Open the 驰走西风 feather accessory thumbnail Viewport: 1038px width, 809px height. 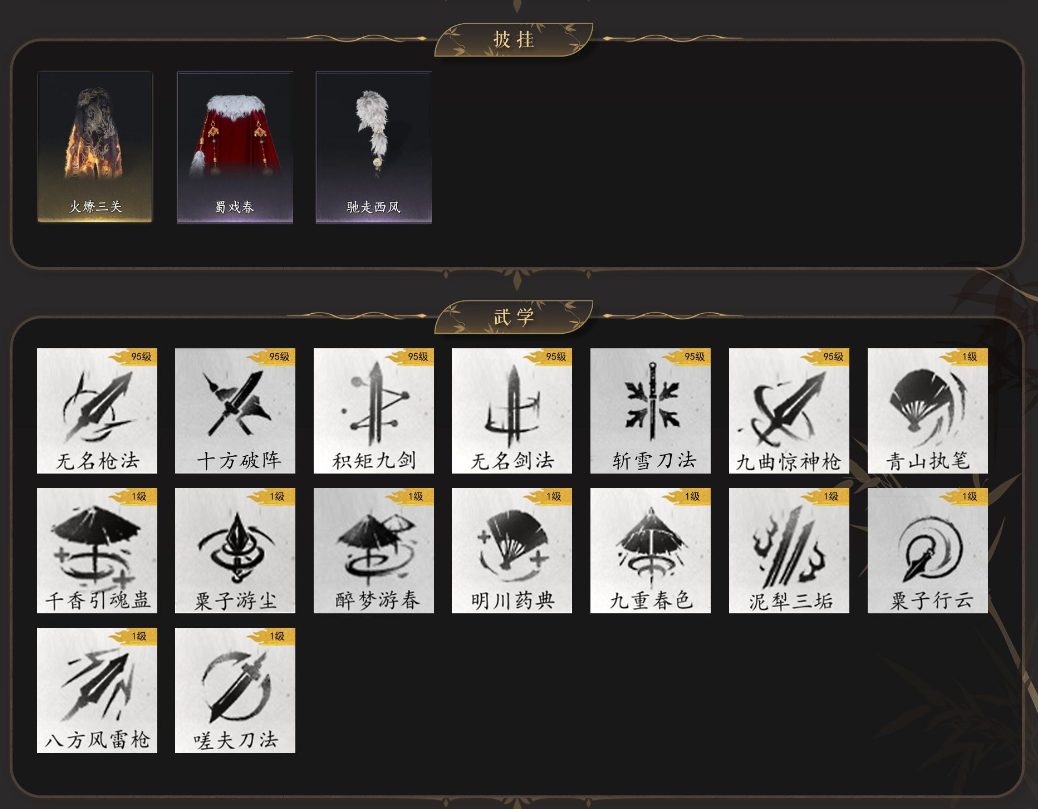(x=374, y=147)
